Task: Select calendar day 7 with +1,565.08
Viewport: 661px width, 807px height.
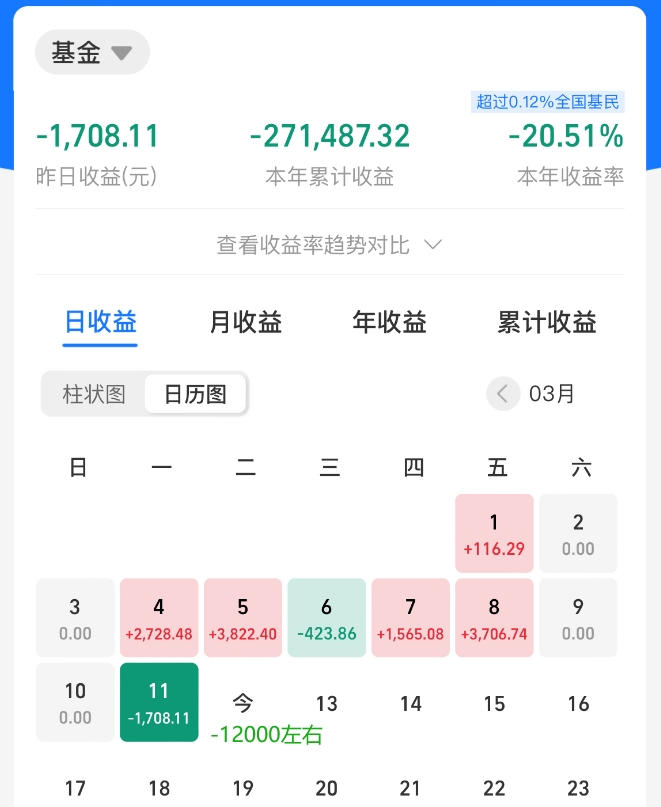Action: 411,618
